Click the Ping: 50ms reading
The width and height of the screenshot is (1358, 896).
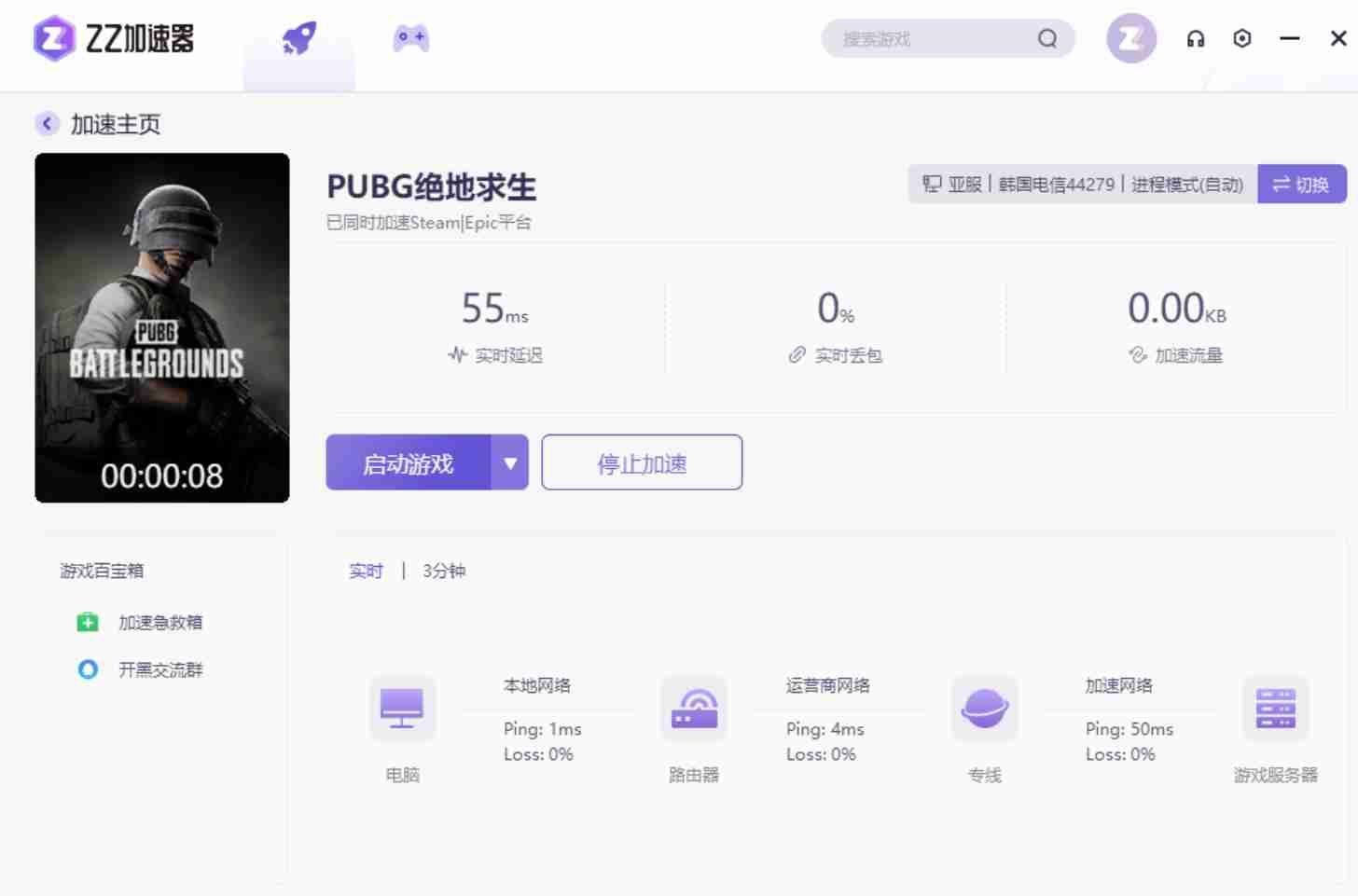point(1129,729)
